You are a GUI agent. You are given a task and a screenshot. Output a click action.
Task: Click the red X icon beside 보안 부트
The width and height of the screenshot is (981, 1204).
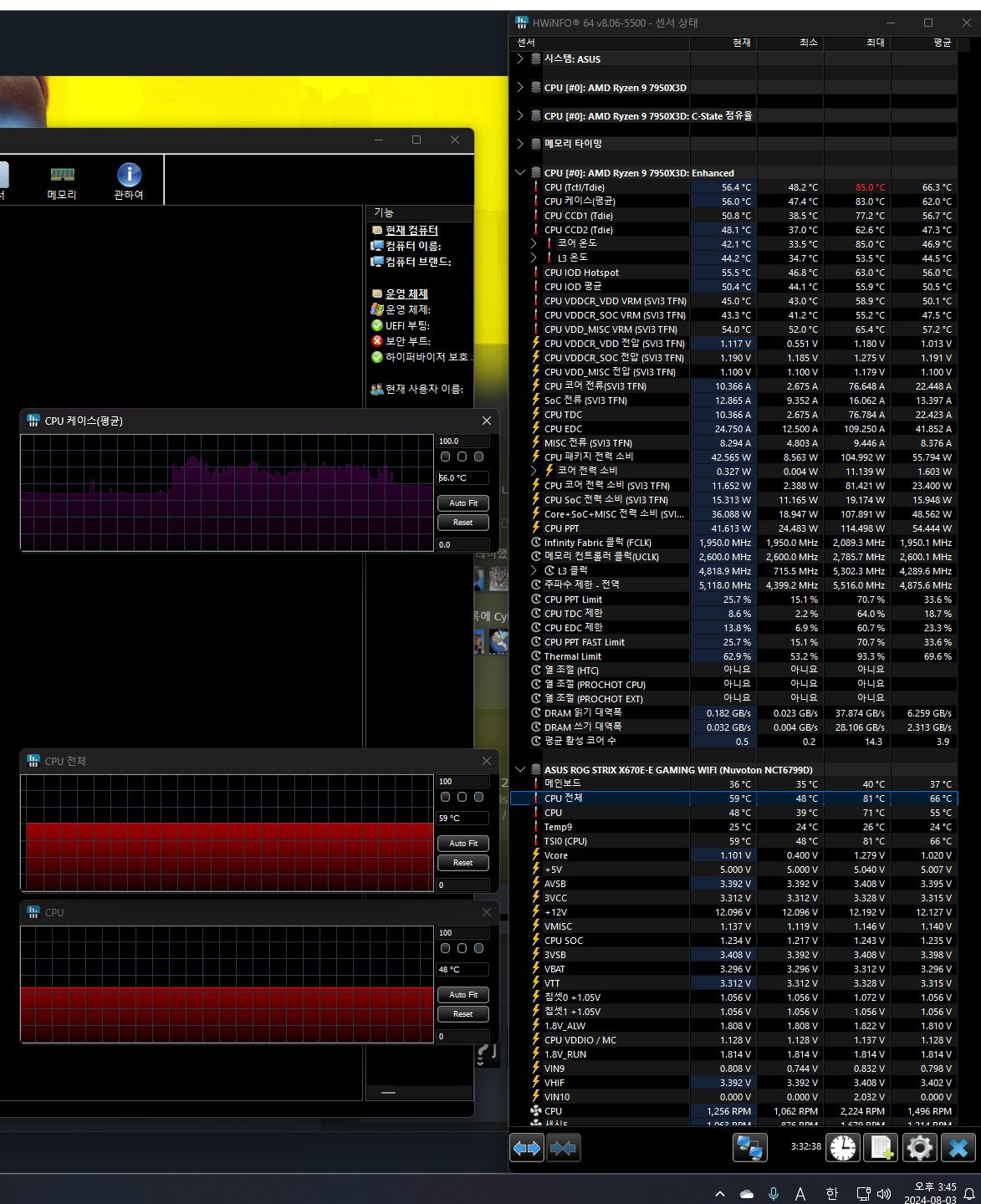(x=377, y=341)
